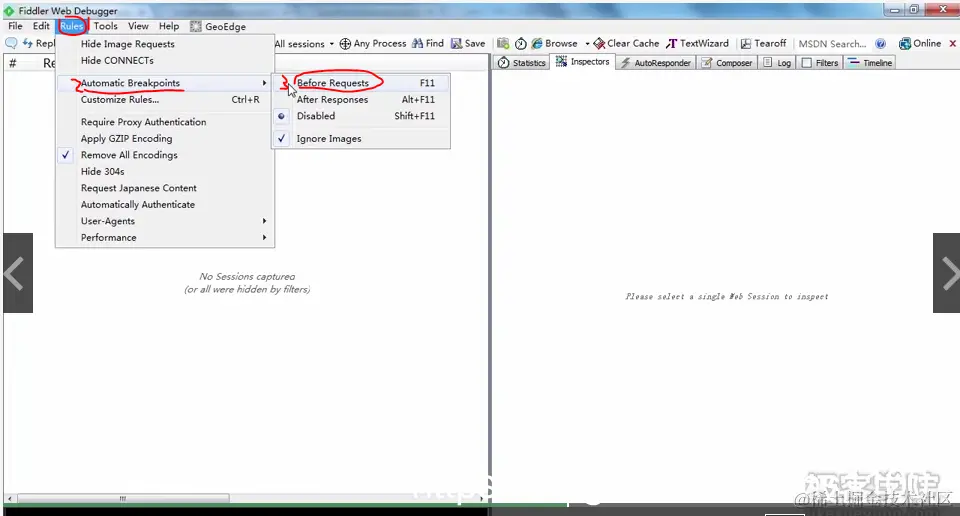Click the camera screenshot icon
The image size is (960, 516).
point(503,43)
